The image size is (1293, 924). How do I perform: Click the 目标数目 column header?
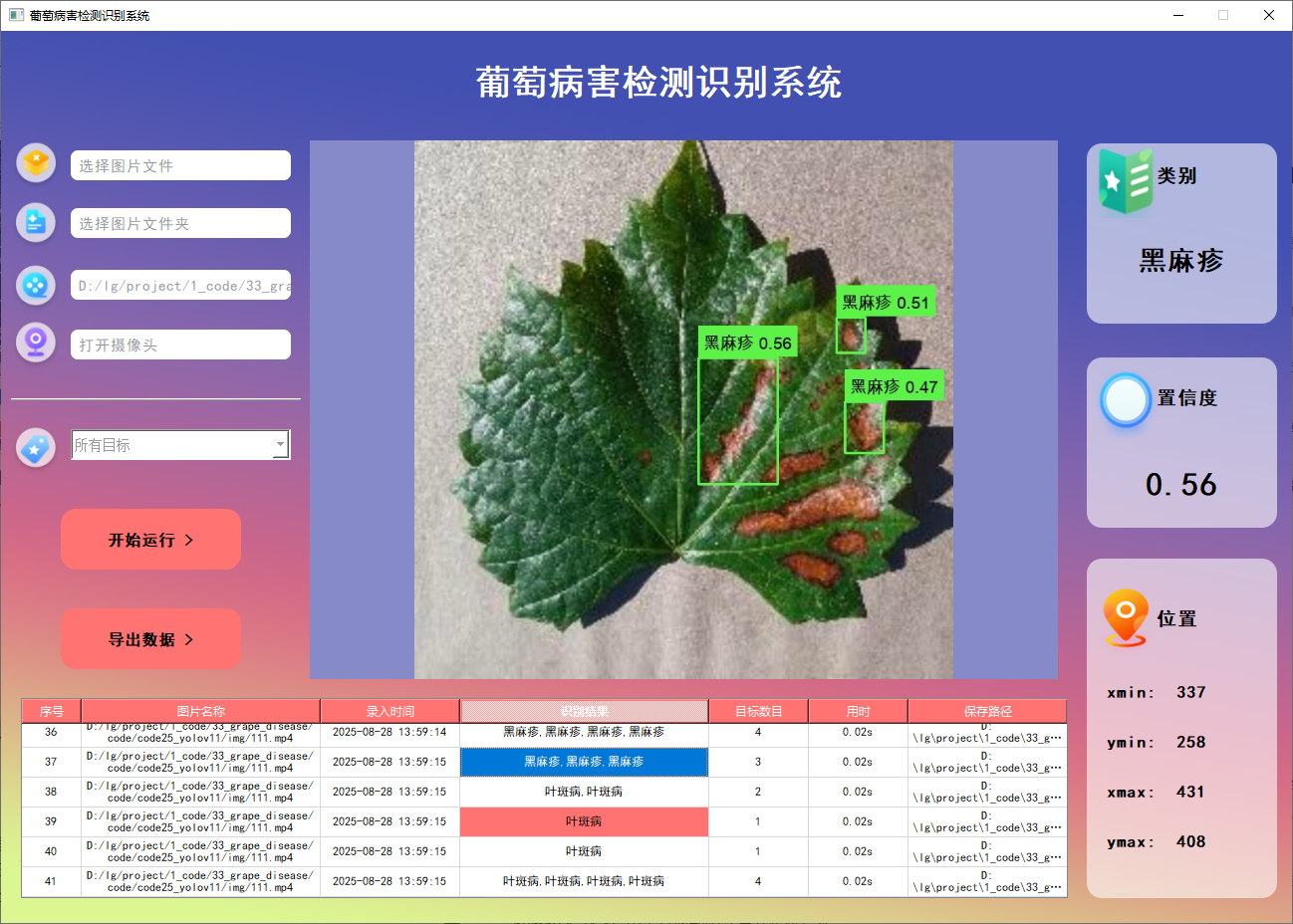coord(758,711)
